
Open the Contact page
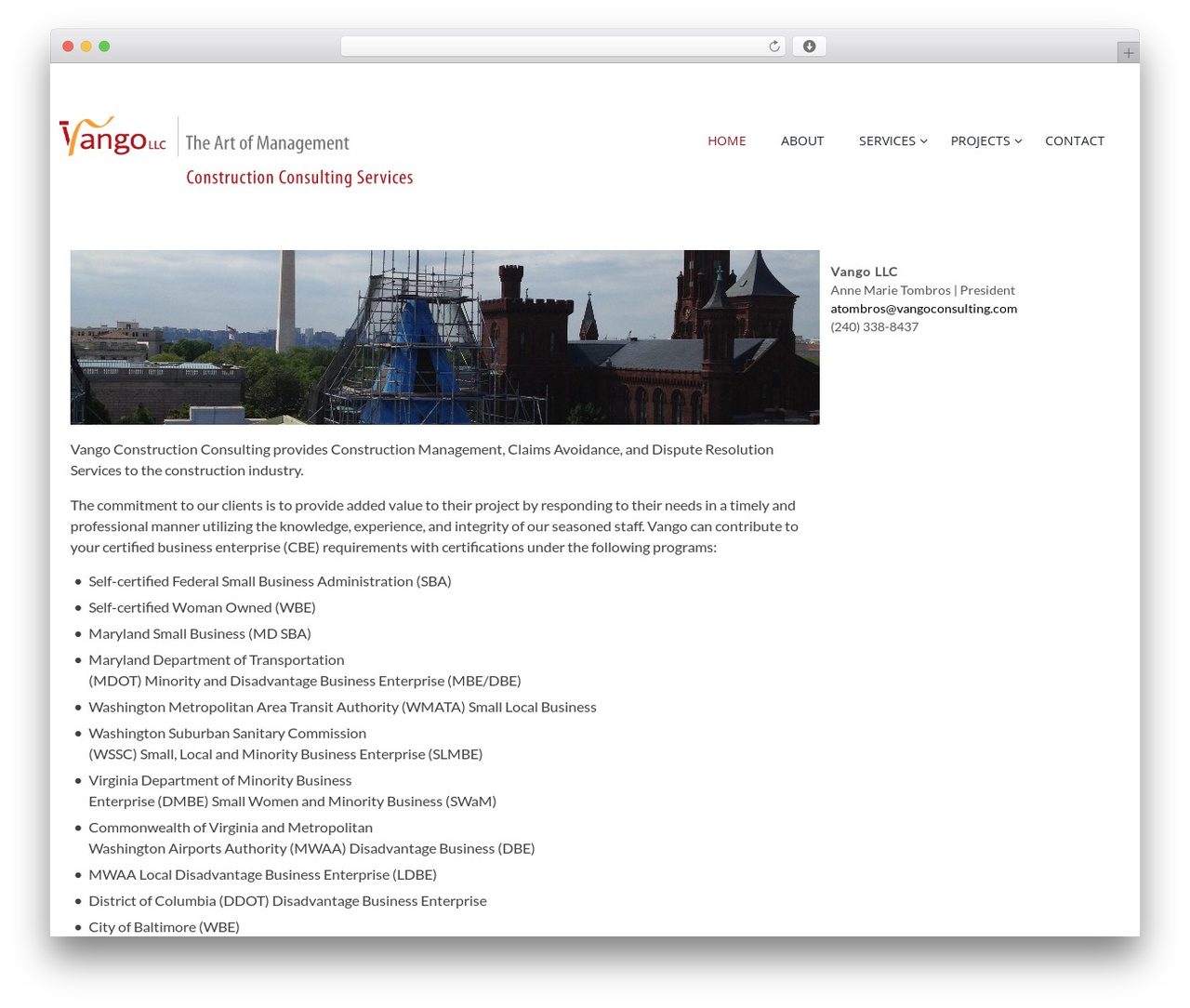pos(1075,140)
